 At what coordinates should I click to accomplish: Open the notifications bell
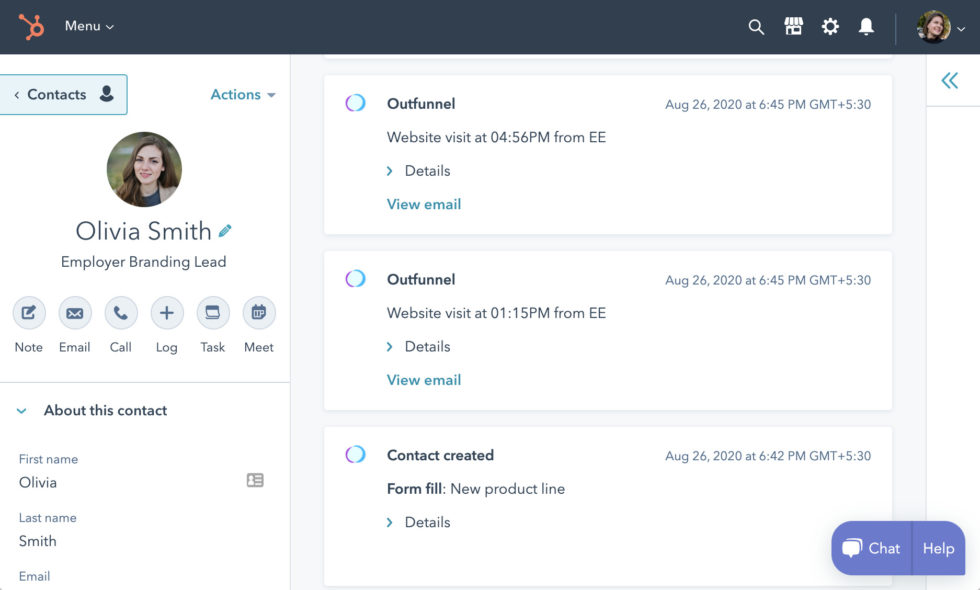click(x=866, y=27)
